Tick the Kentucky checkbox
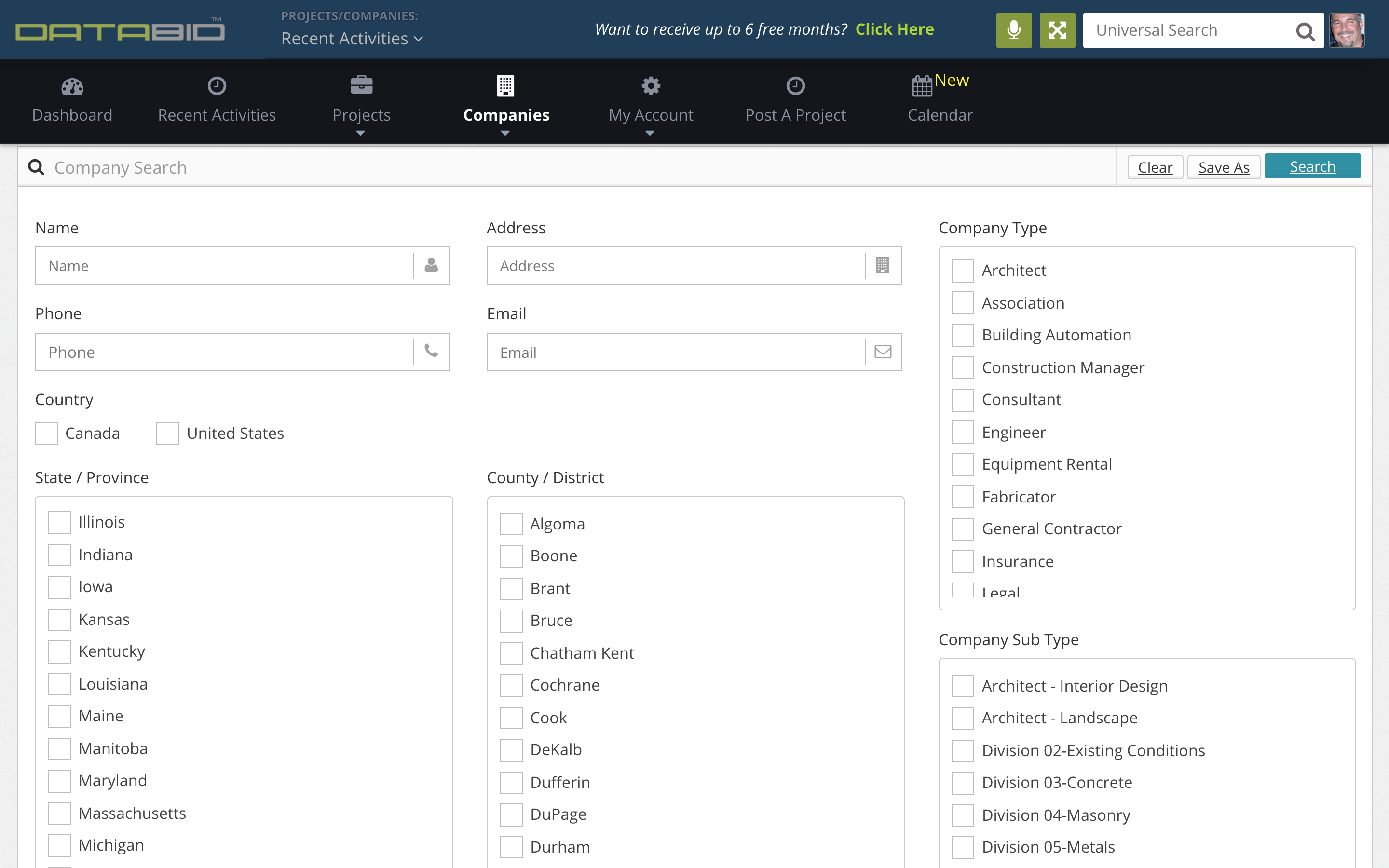This screenshot has width=1389, height=868. 60,651
